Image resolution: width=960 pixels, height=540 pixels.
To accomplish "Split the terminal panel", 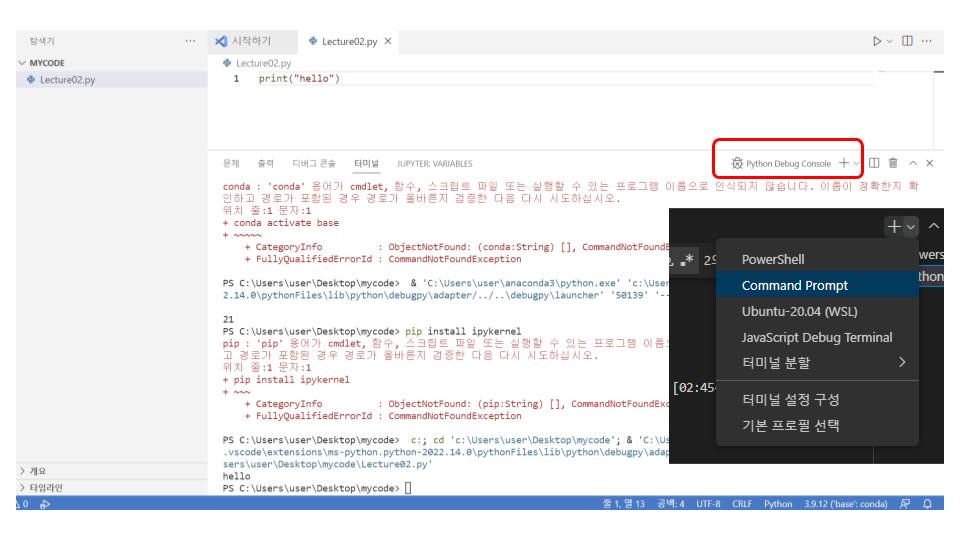I will [x=874, y=163].
